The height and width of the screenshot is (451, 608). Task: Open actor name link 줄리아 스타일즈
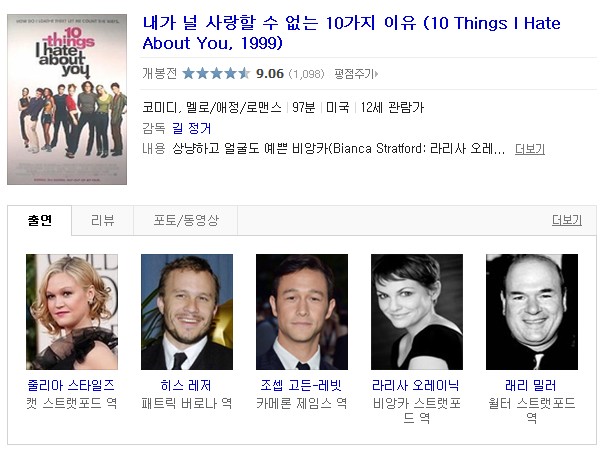pyautogui.click(x=71, y=385)
